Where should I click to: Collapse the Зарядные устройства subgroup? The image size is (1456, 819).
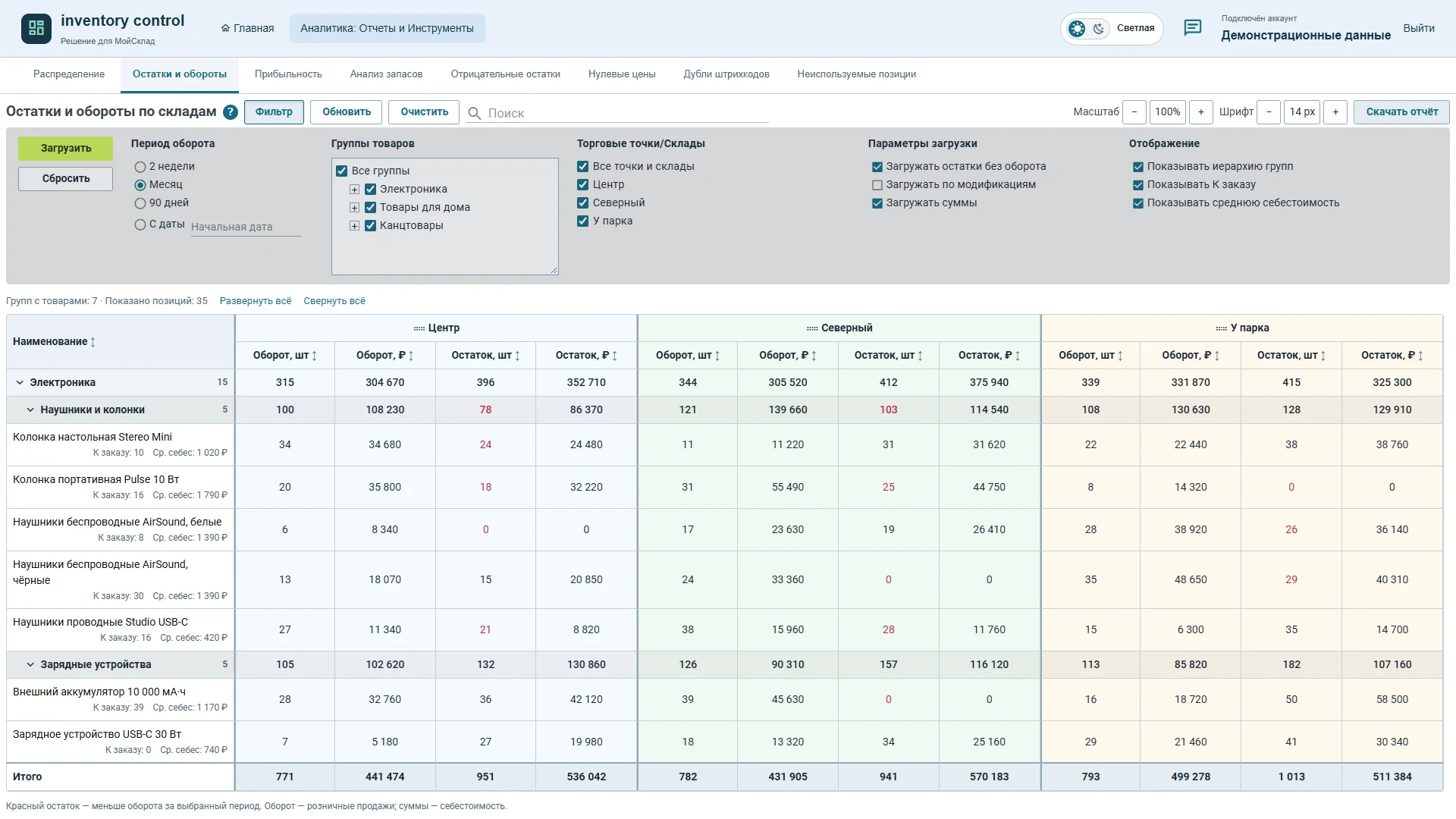click(30, 665)
